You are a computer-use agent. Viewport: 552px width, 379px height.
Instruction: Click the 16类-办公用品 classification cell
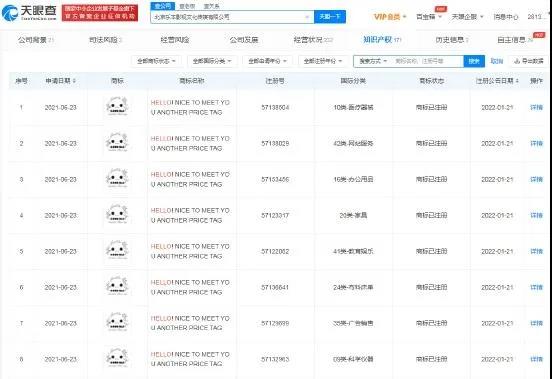[x=353, y=179]
